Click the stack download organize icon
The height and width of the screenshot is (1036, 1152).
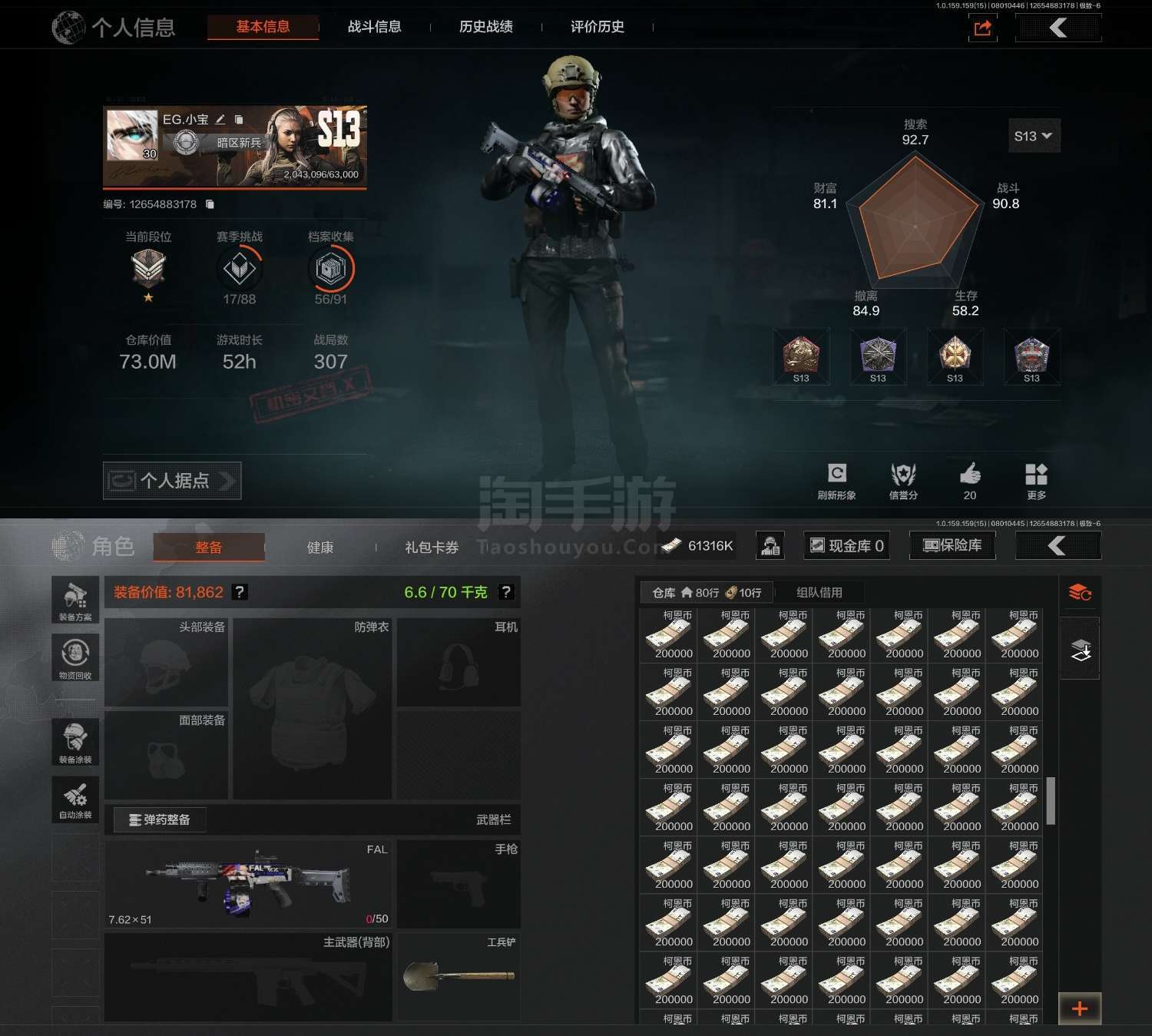[1080, 650]
